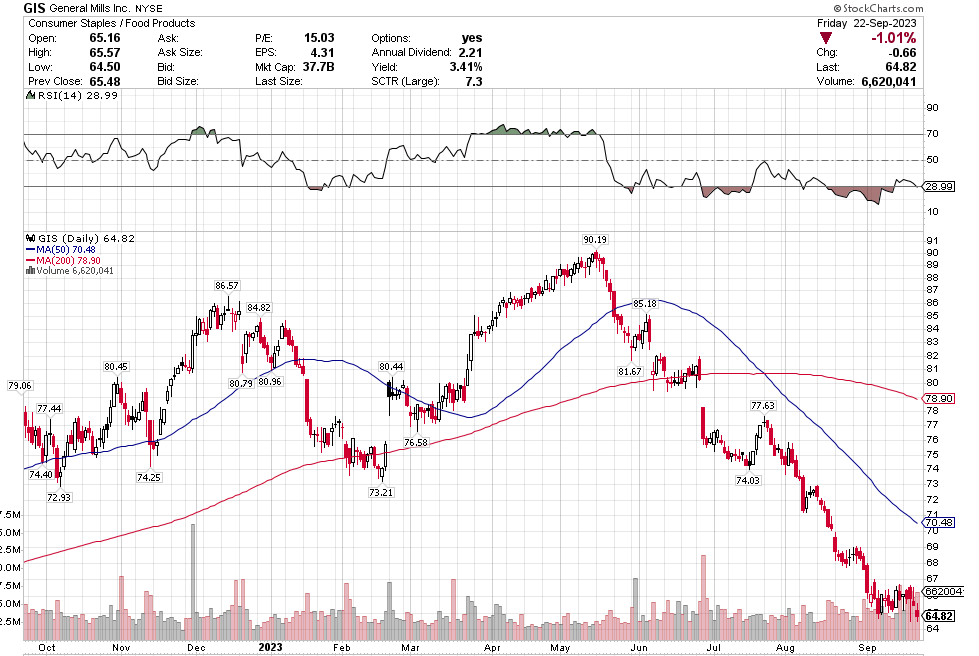Image resolution: width=979 pixels, height=656 pixels.
Task: Click the Consumer Staples / Food Products sector text
Action: pos(97,23)
